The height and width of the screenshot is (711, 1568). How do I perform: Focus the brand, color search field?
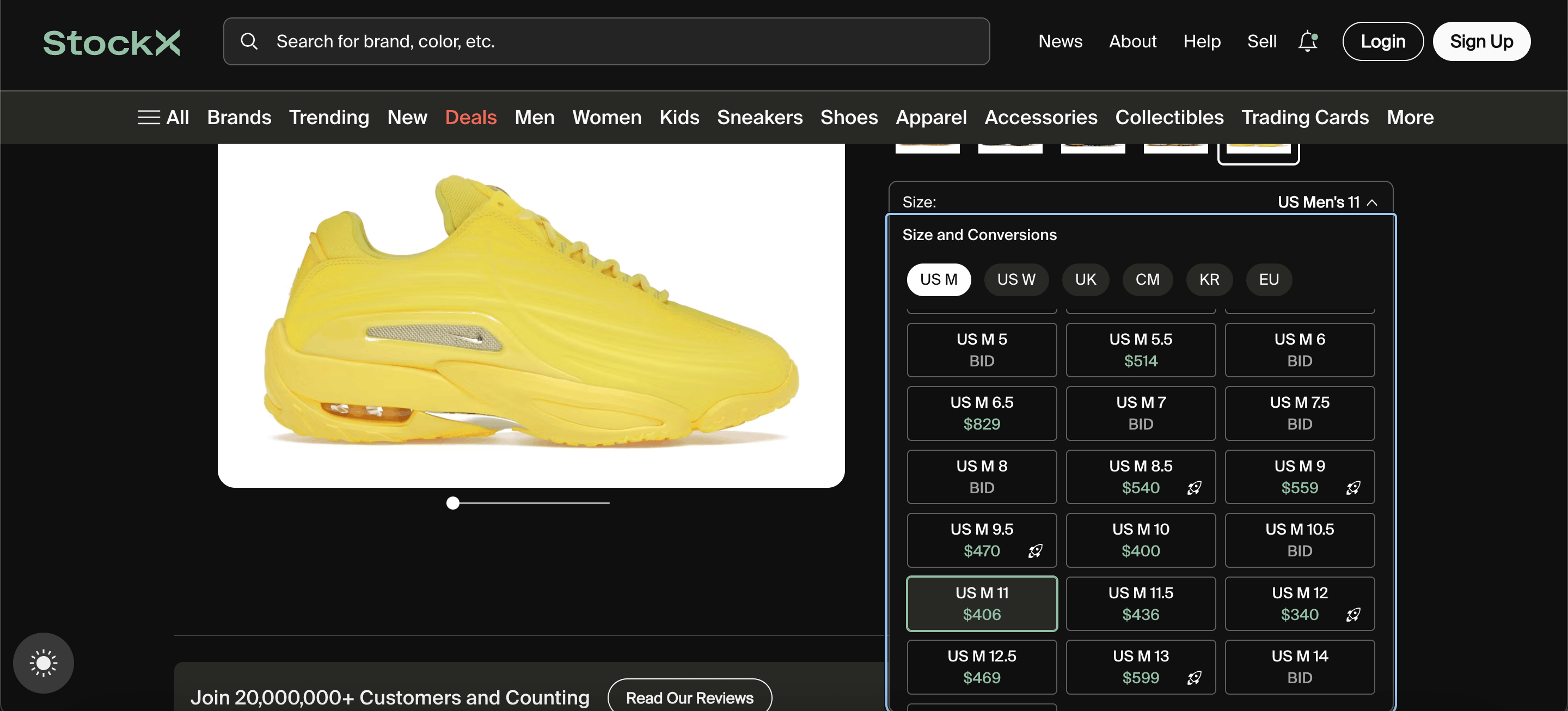(x=607, y=41)
